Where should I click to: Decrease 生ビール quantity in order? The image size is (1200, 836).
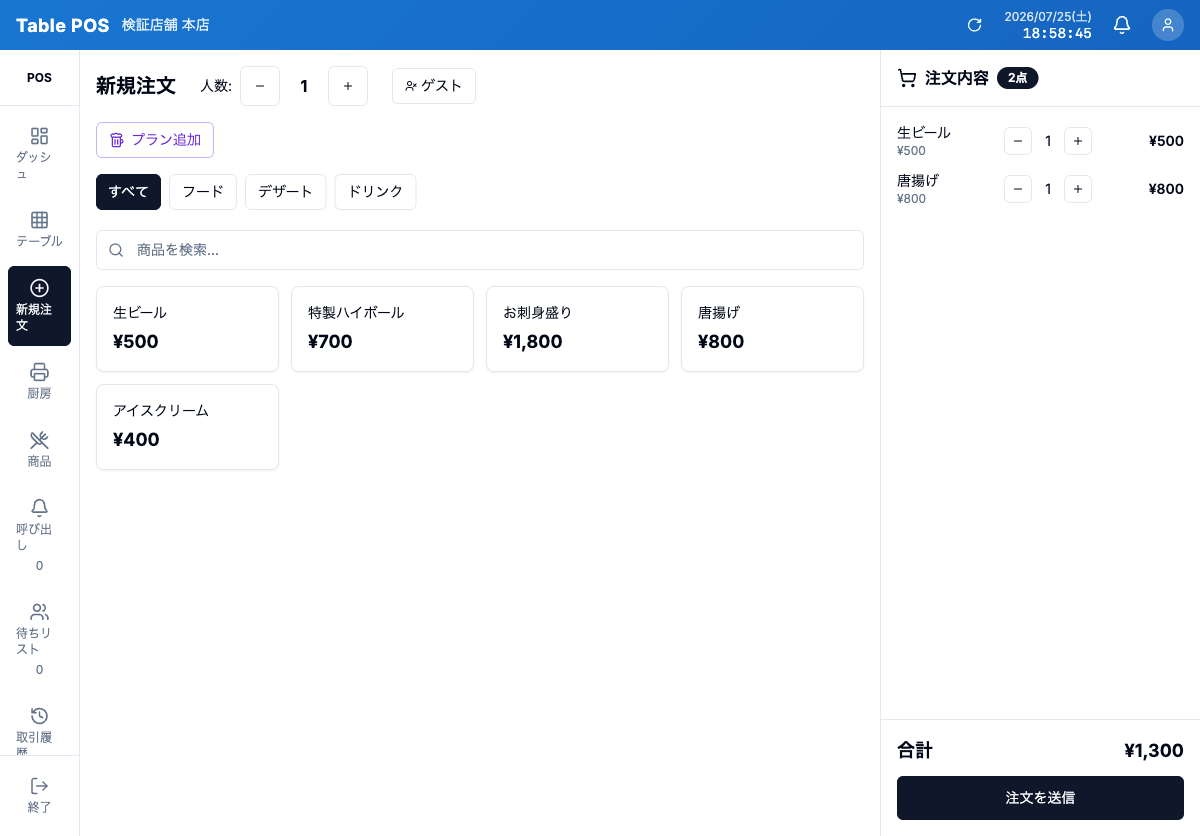[x=1018, y=141]
